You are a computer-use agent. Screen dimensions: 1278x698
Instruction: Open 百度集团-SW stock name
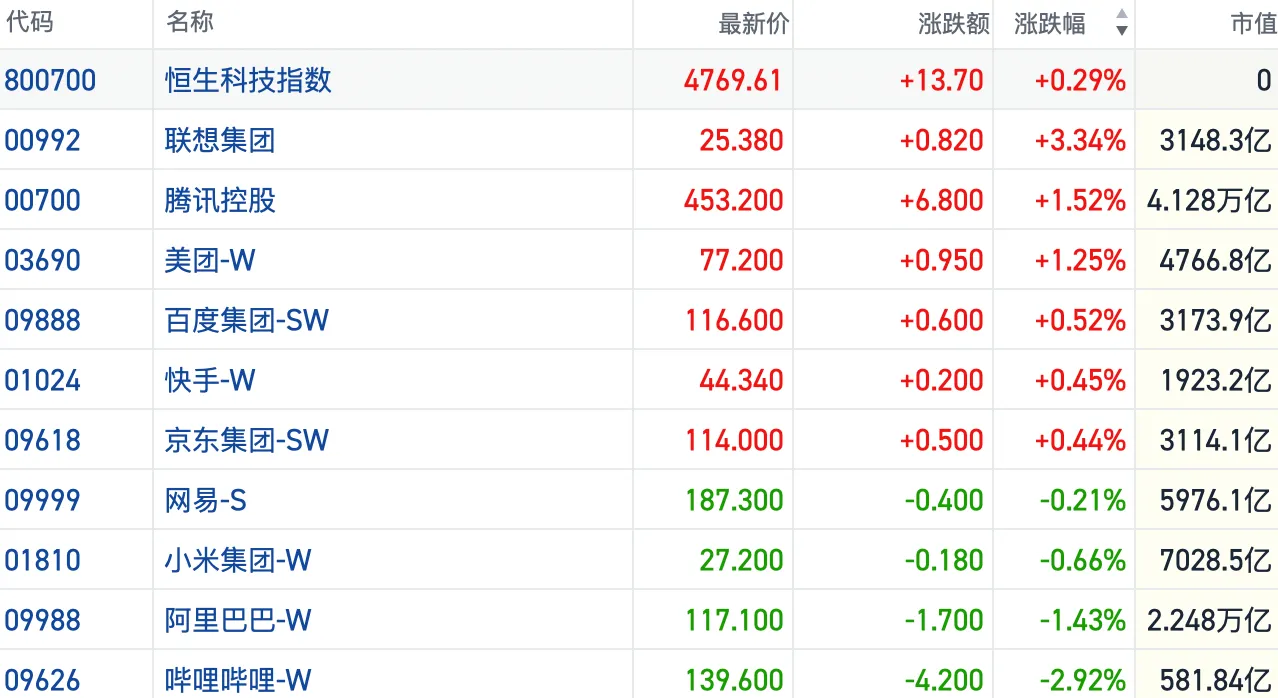pyautogui.click(x=247, y=320)
